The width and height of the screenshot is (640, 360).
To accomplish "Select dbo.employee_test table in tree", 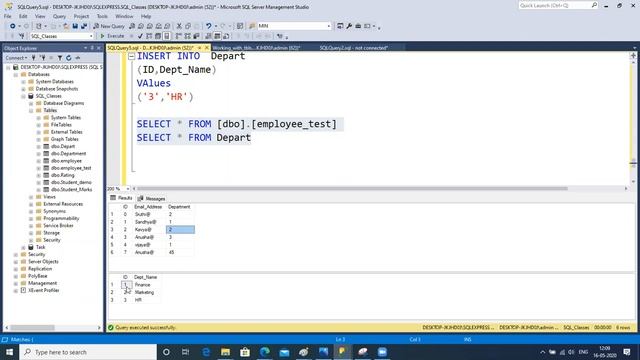I will coord(71,168).
